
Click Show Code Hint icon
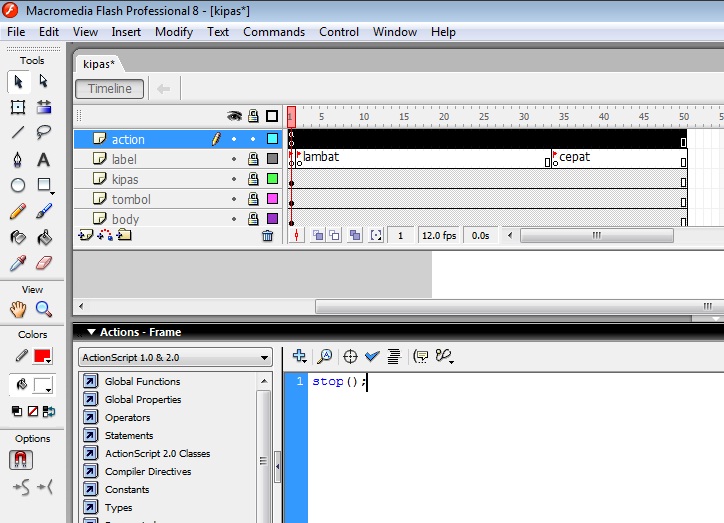421,356
